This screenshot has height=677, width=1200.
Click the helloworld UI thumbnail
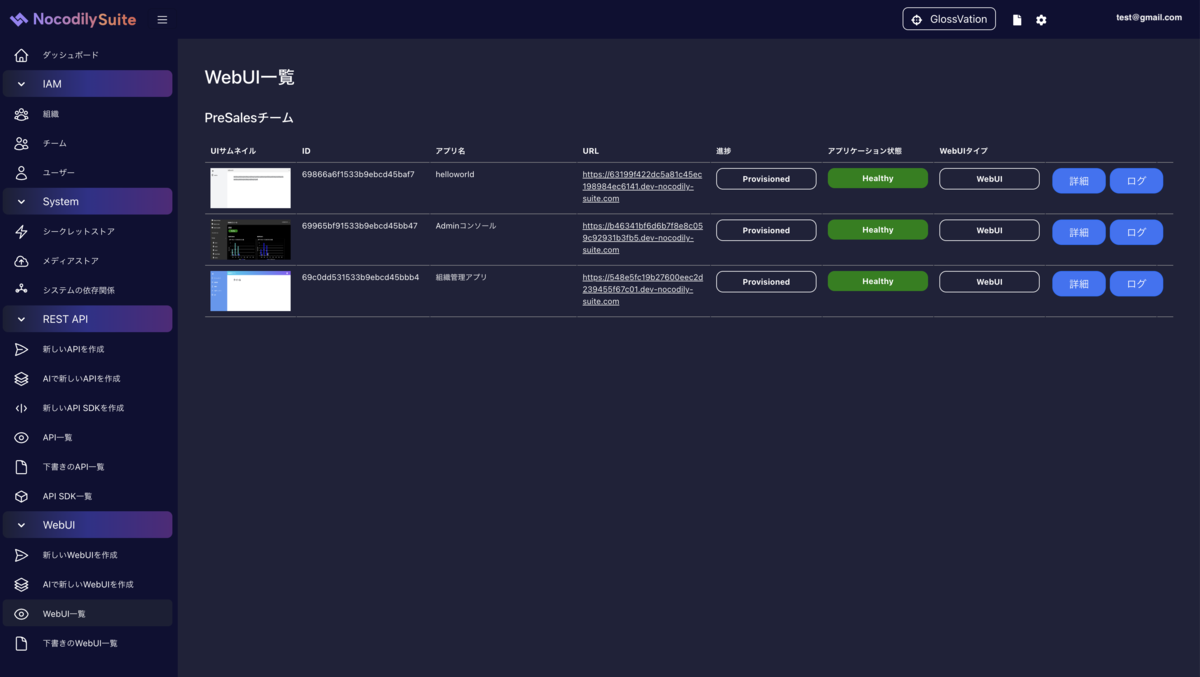[250, 188]
